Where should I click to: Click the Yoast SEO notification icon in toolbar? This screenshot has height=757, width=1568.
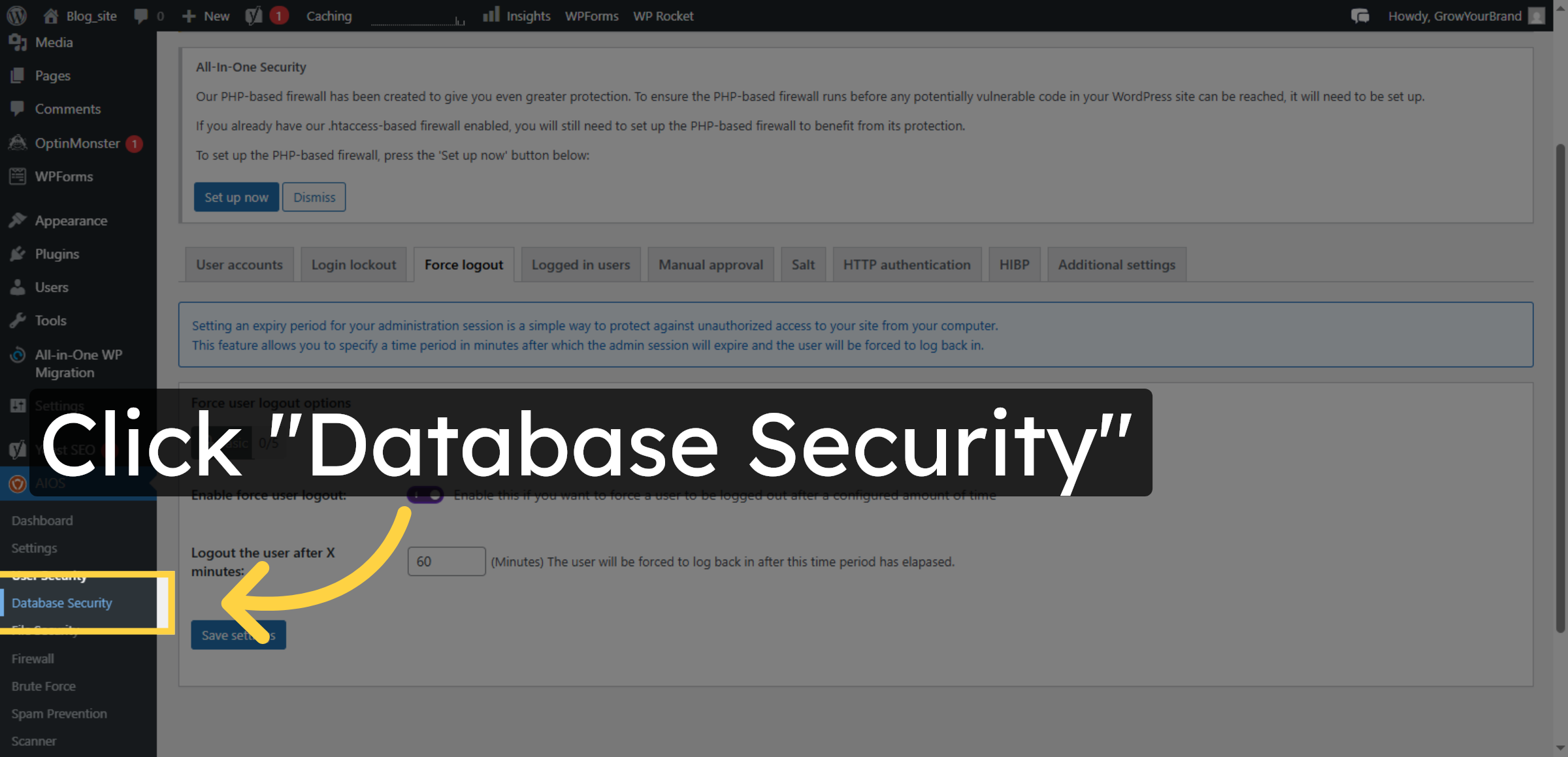[254, 15]
